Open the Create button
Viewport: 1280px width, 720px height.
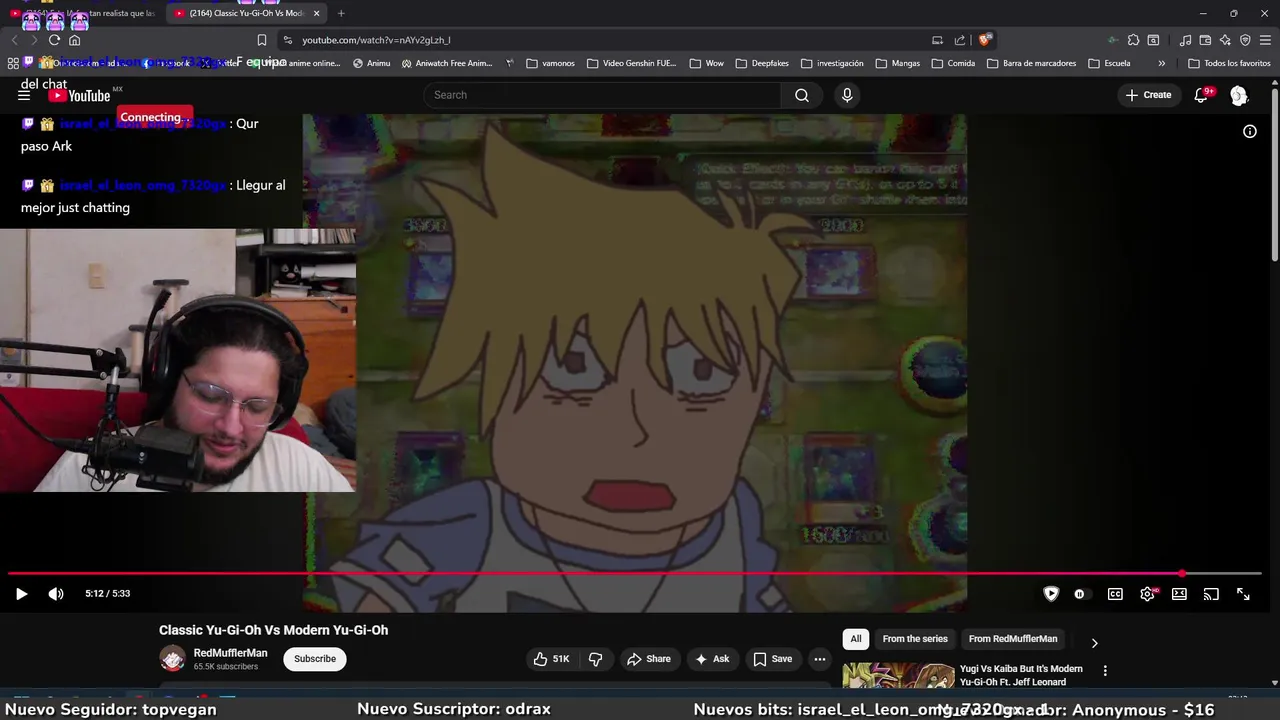(x=1148, y=95)
